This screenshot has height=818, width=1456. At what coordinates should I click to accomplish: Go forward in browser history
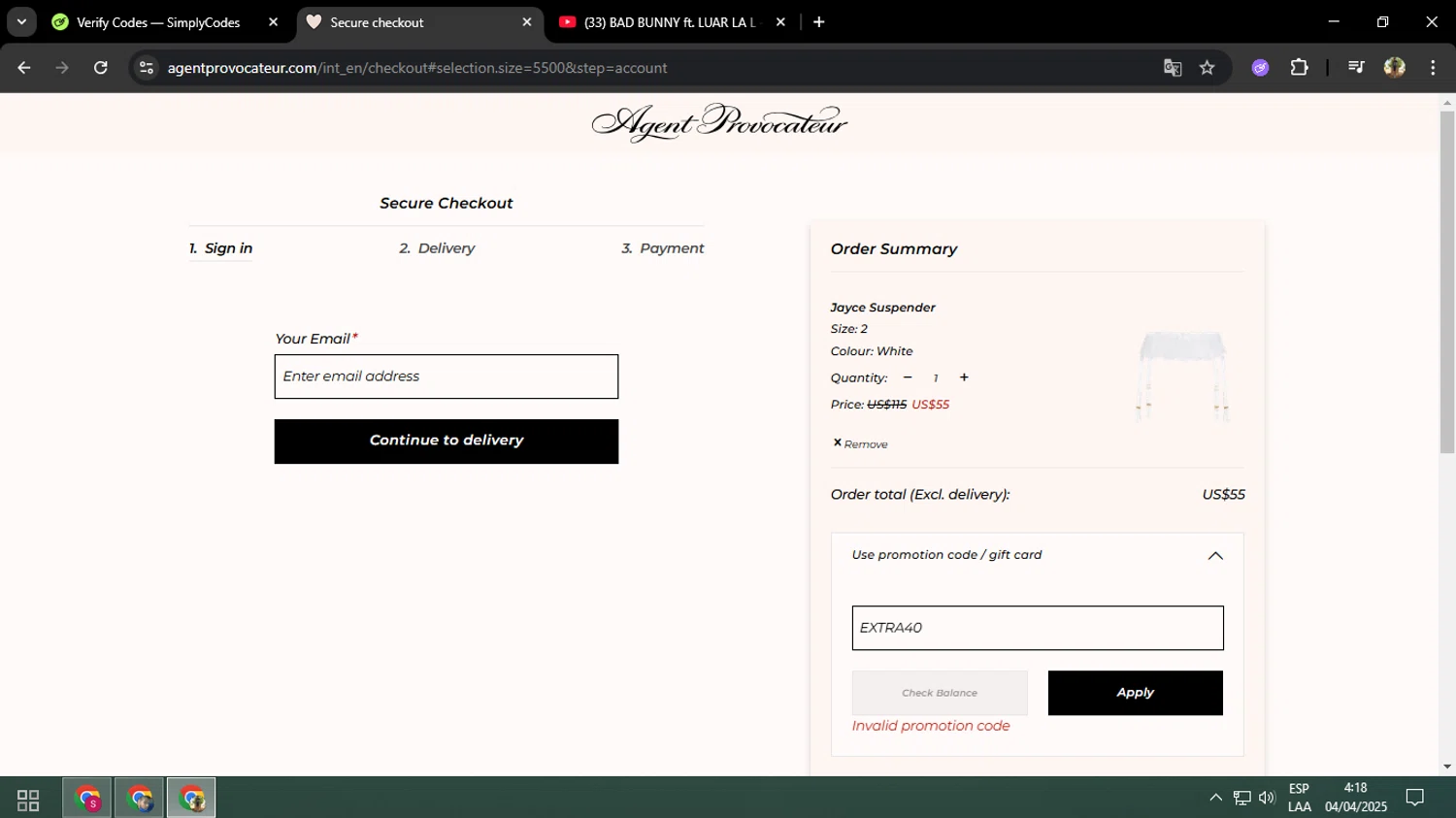62,68
